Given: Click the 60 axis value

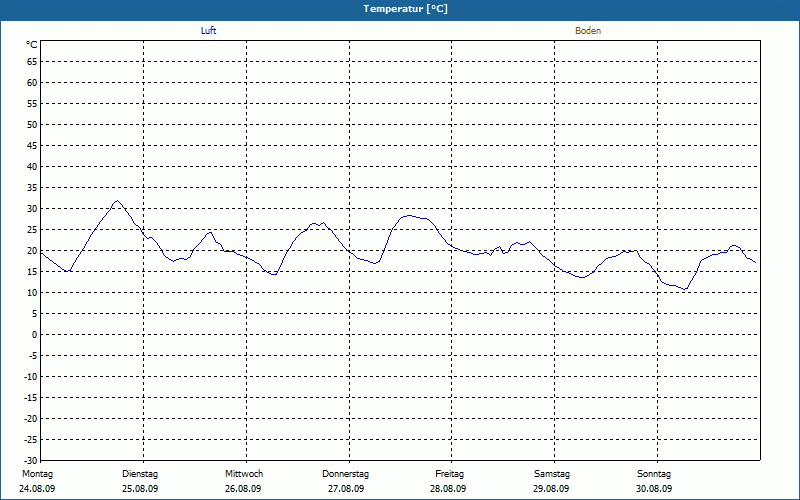Looking at the screenshot, I should pos(32,83).
